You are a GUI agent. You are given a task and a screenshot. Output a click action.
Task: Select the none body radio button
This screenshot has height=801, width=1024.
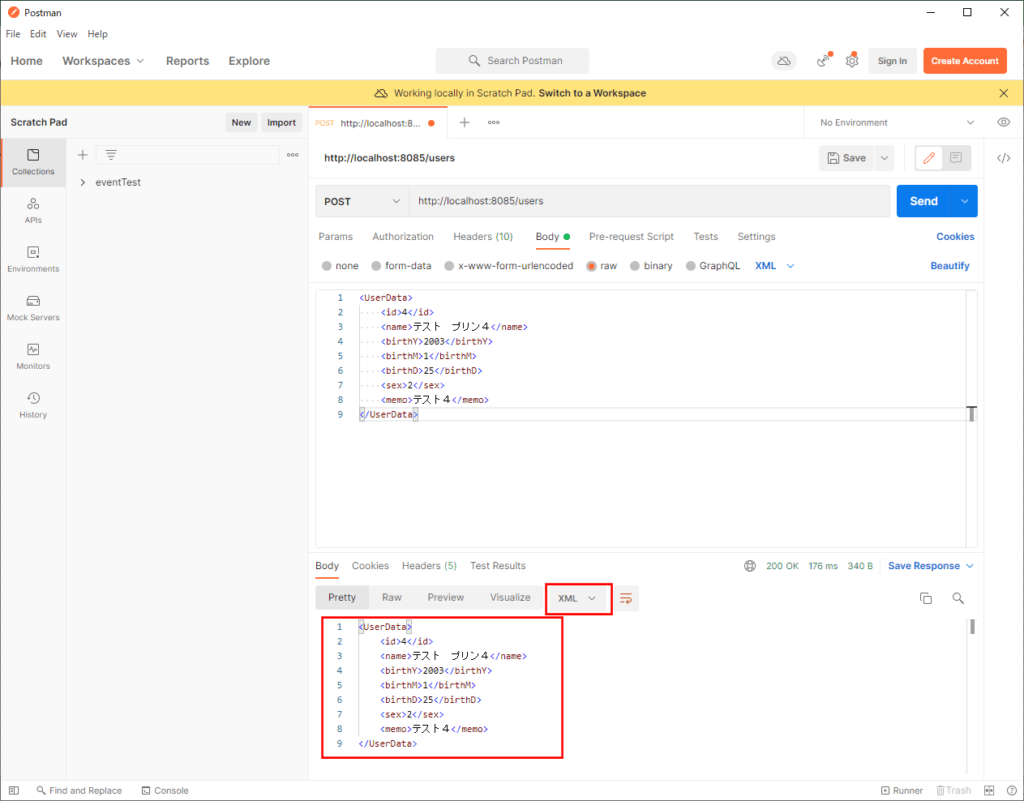[x=327, y=266]
